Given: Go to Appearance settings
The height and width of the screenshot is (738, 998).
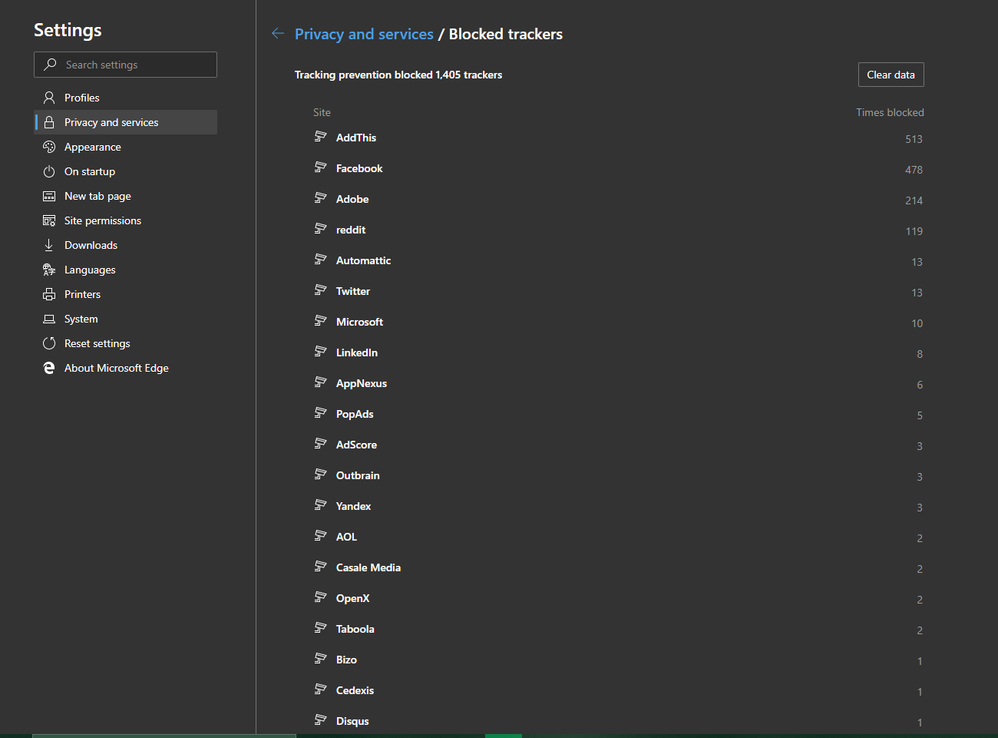Looking at the screenshot, I should (125, 147).
